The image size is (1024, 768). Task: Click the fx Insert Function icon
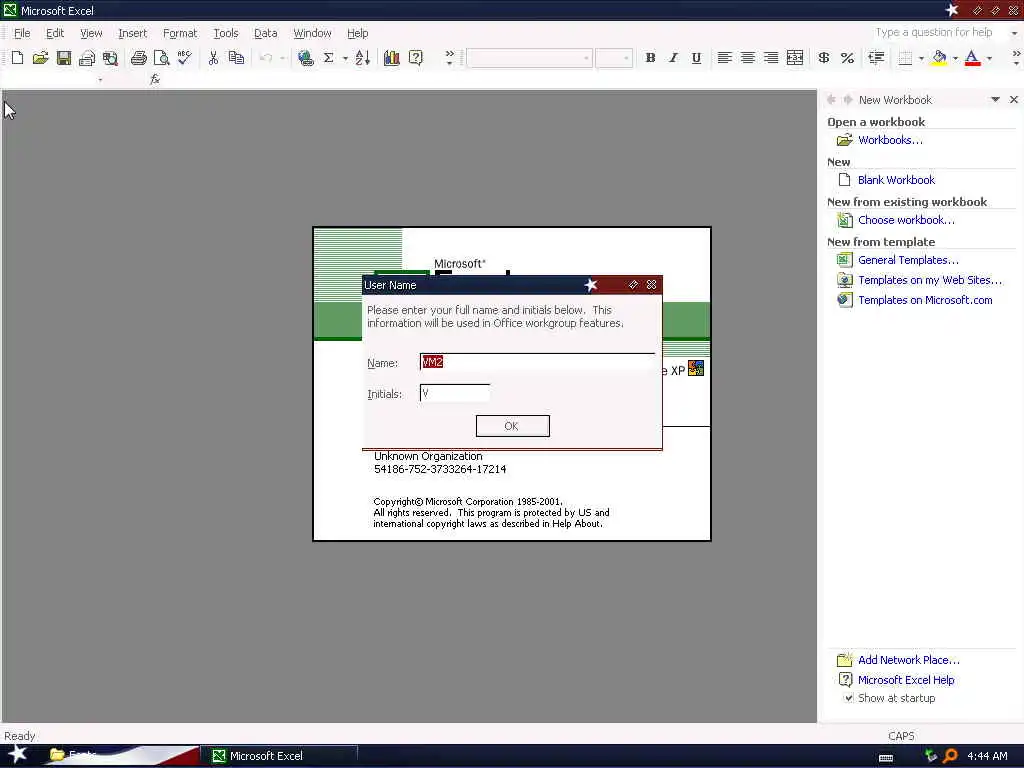point(155,79)
